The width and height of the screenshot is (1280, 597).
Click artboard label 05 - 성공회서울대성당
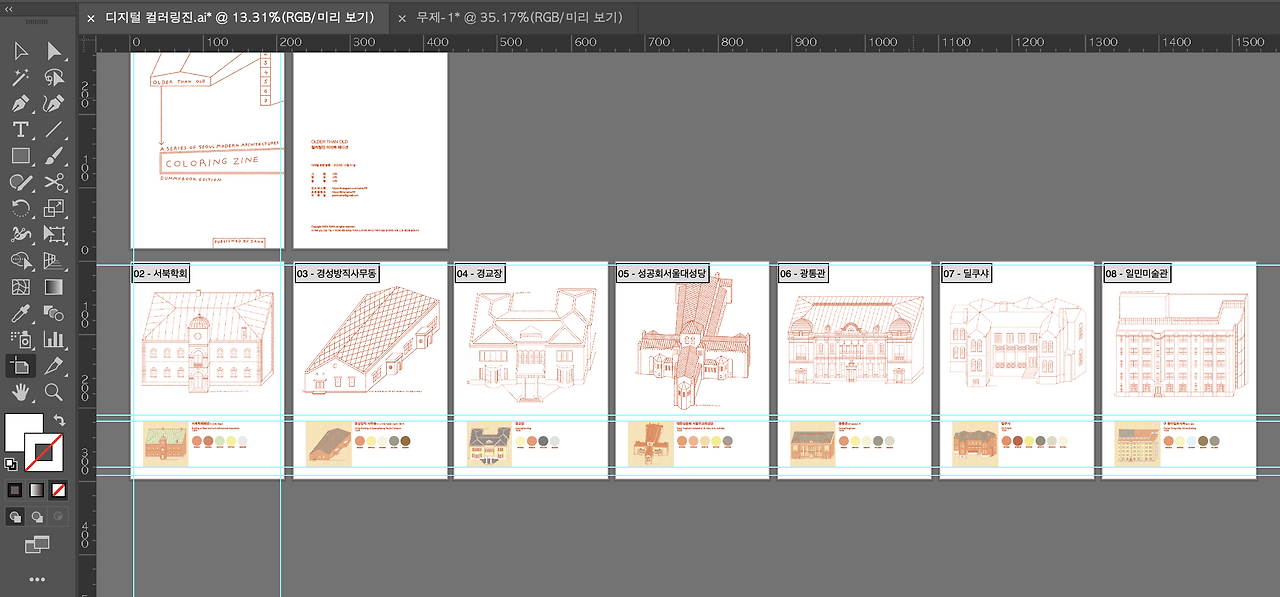[x=662, y=273]
